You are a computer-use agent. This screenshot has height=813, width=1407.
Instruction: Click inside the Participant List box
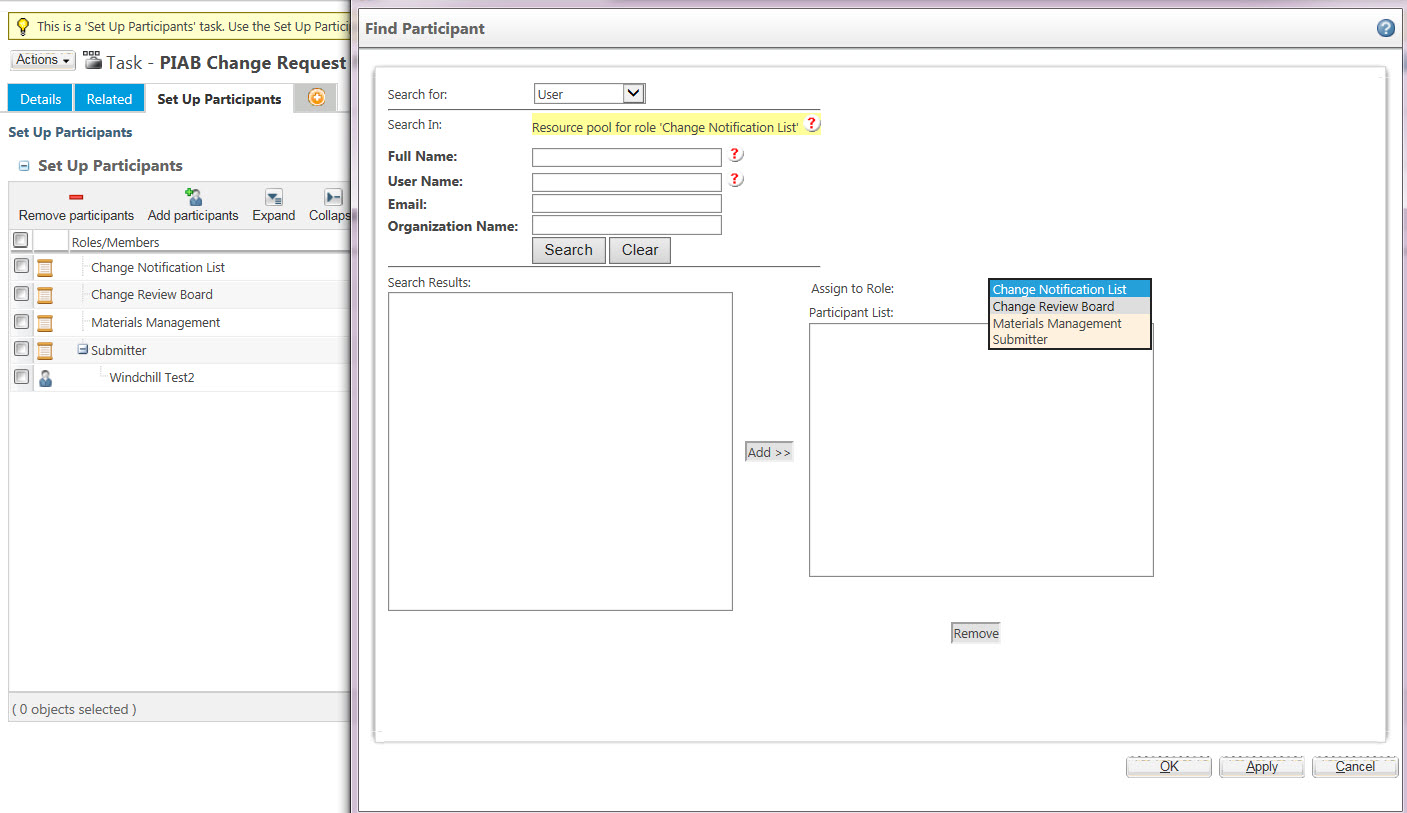(x=981, y=450)
